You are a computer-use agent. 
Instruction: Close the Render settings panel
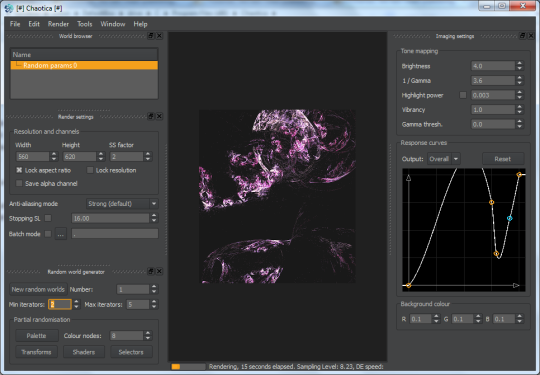point(159,116)
